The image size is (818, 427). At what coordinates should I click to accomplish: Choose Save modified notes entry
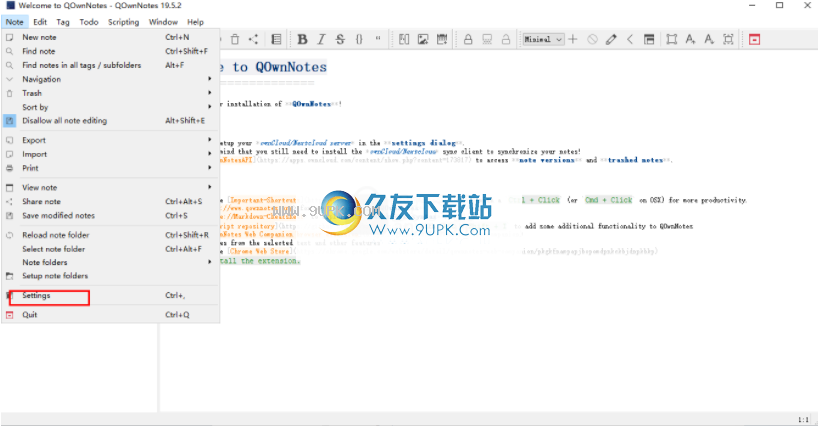click(111, 215)
